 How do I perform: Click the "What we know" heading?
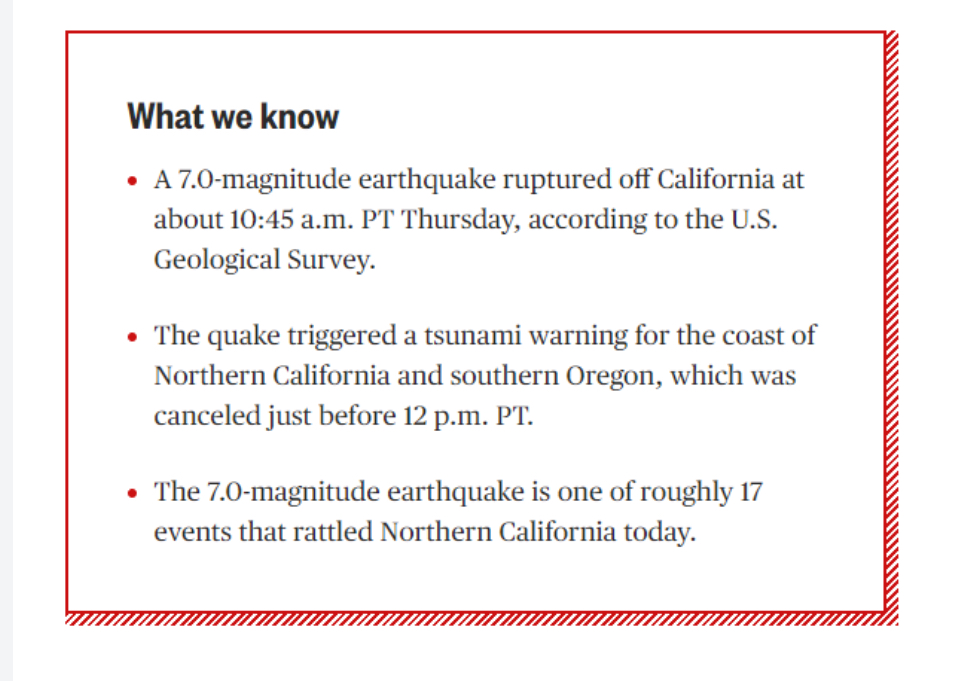point(233,116)
